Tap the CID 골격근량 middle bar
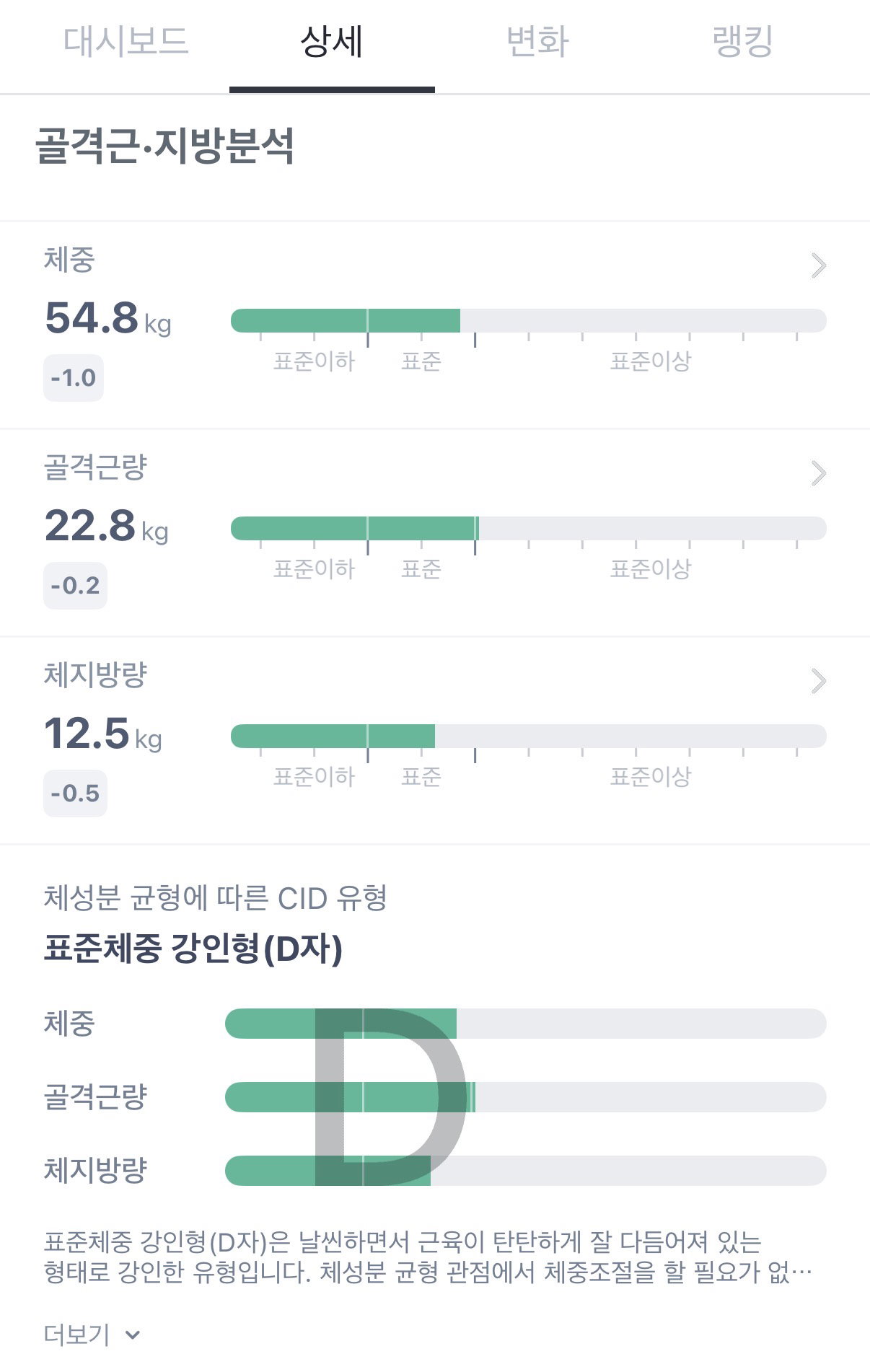Image resolution: width=870 pixels, height=1372 pixels. (526, 1097)
